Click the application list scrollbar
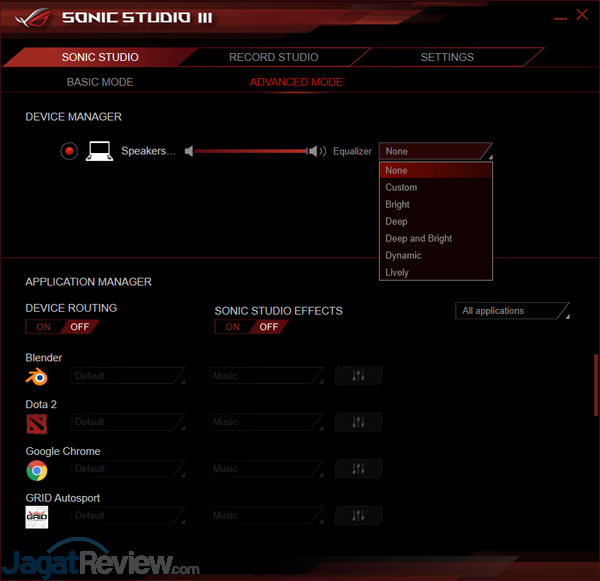 (x=596, y=385)
